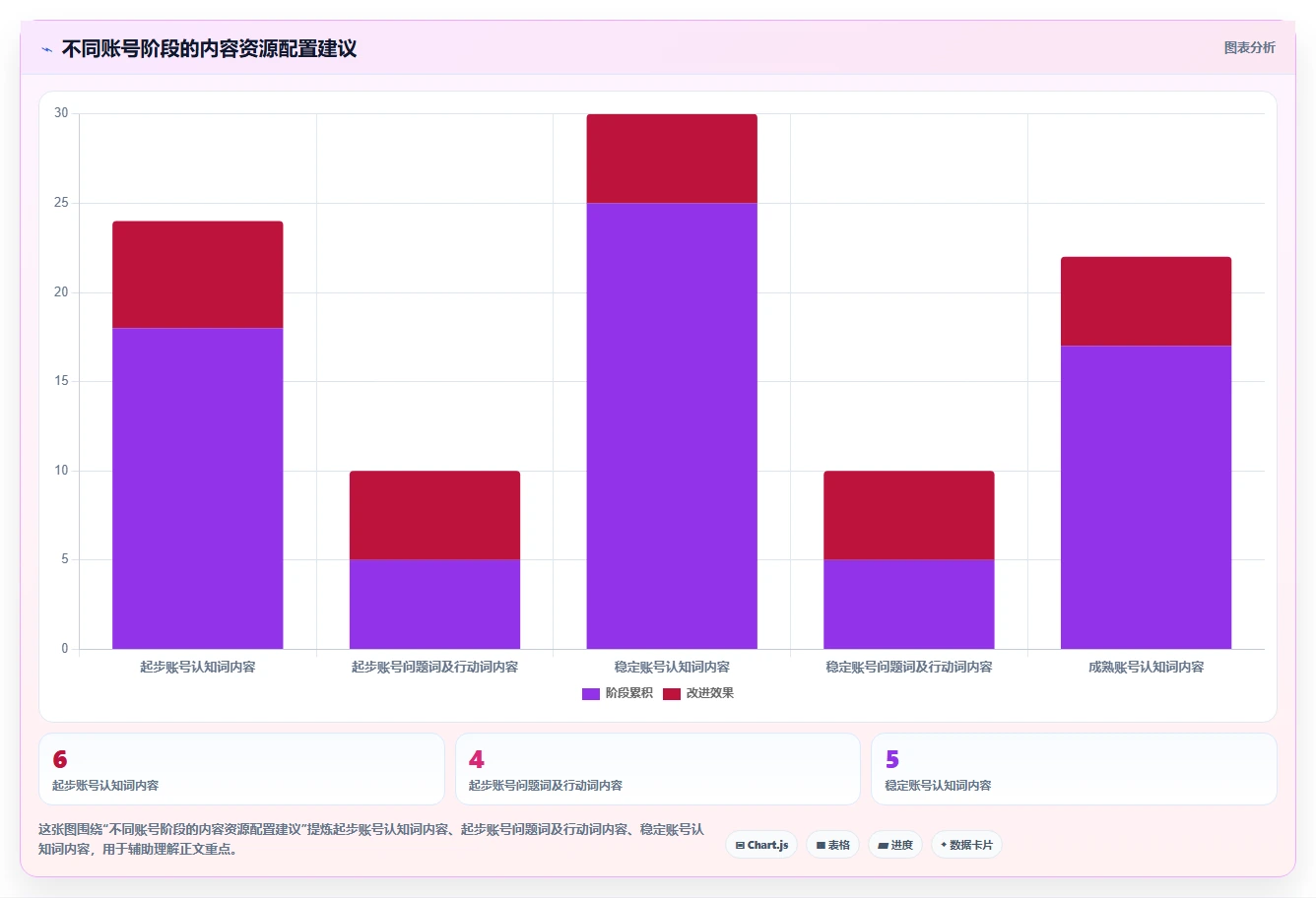Click the red segment of 稳定账号问题词及行动词内容 bar
The image size is (1316, 898).
click(x=908, y=515)
